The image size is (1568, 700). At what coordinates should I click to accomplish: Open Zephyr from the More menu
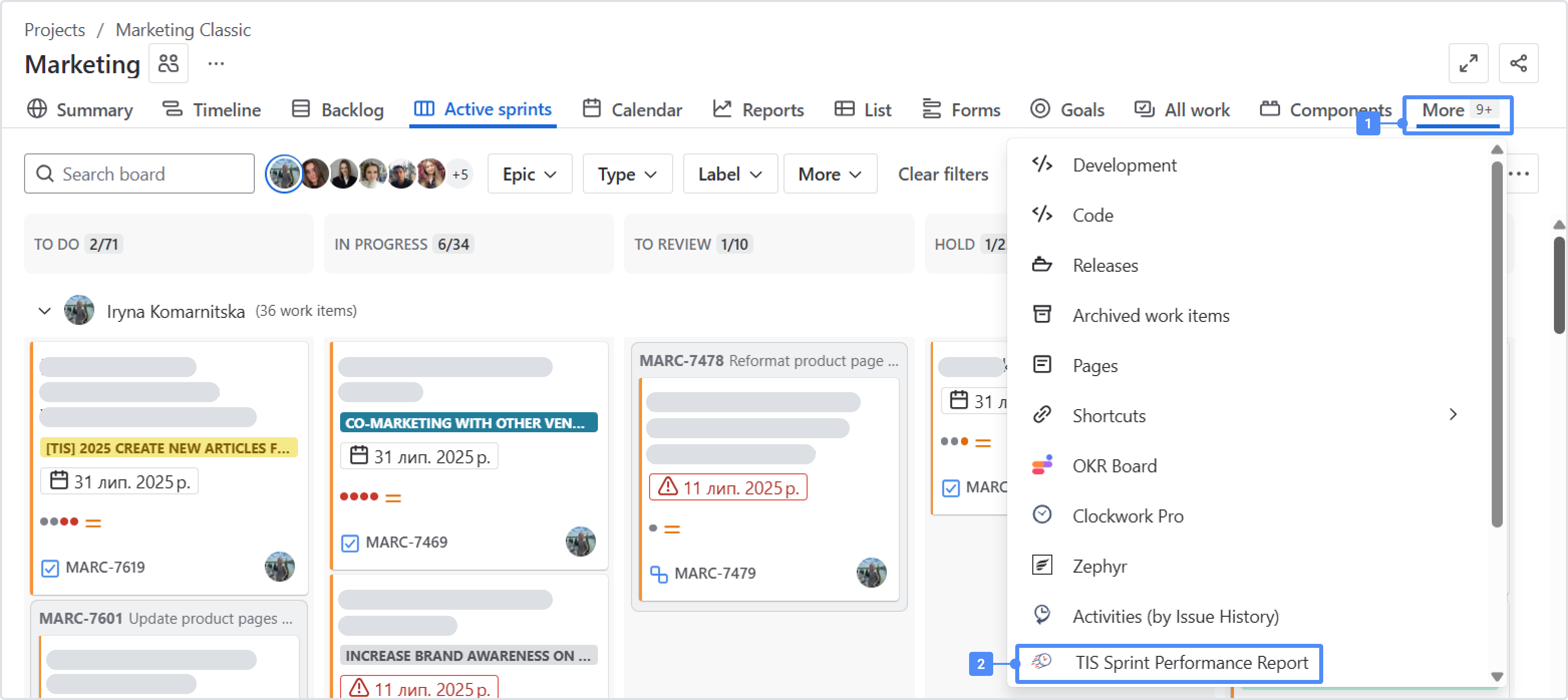pyautogui.click(x=1100, y=566)
